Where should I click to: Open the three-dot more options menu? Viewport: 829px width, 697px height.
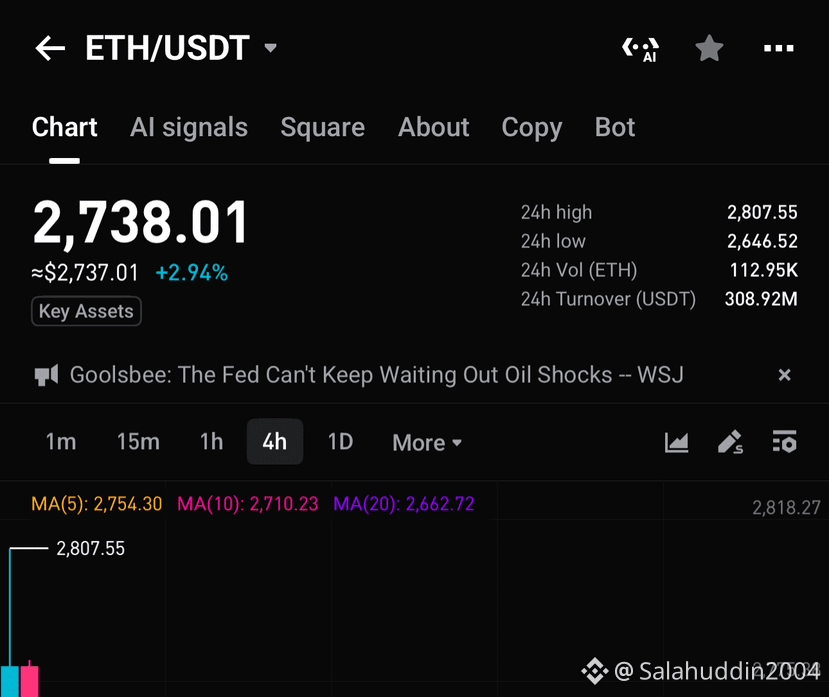[778, 48]
